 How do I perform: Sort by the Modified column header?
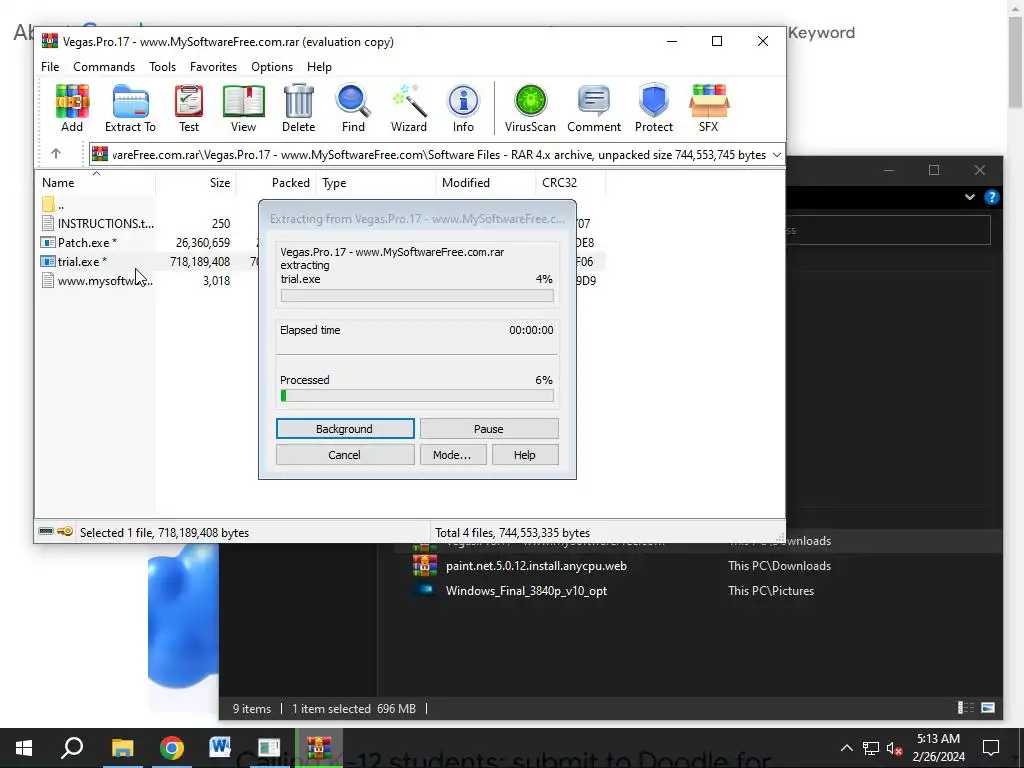point(486,183)
